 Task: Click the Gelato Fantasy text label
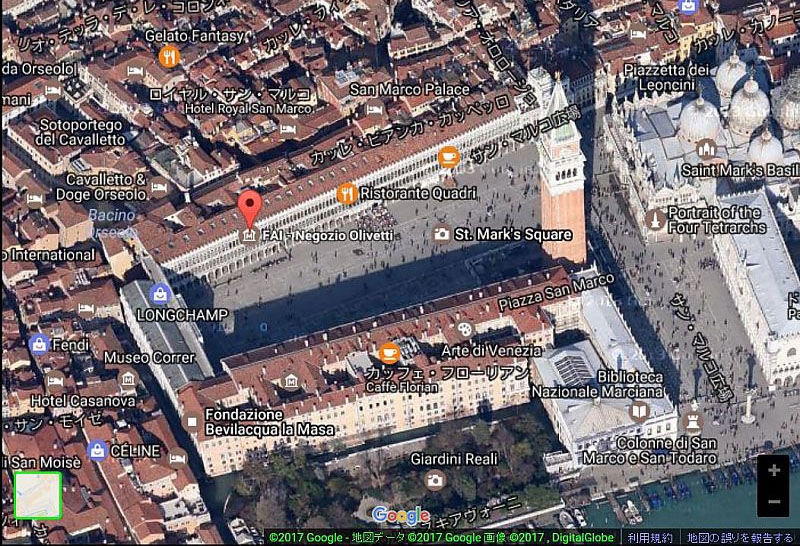click(x=194, y=36)
